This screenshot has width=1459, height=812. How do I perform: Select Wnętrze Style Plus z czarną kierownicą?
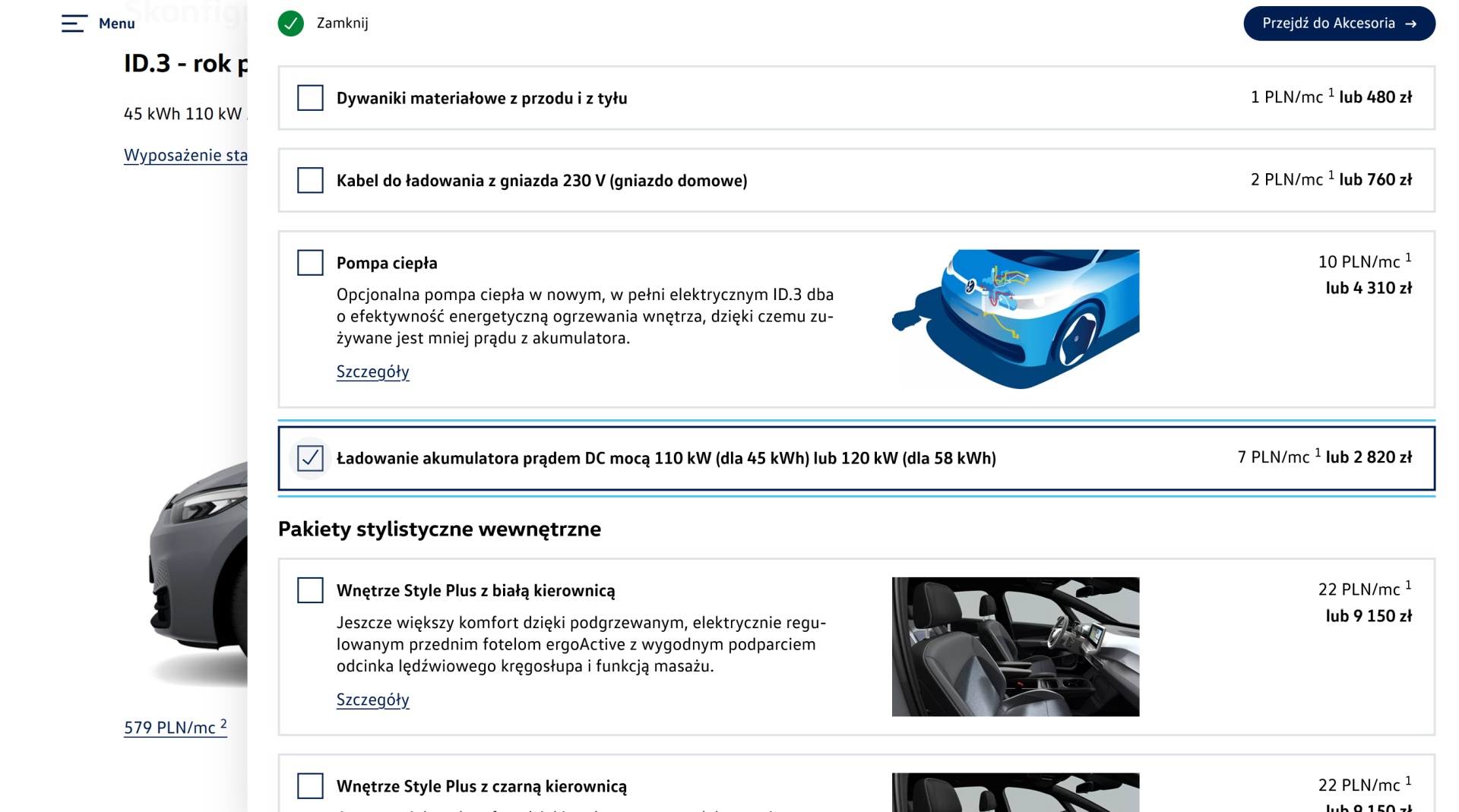310,786
